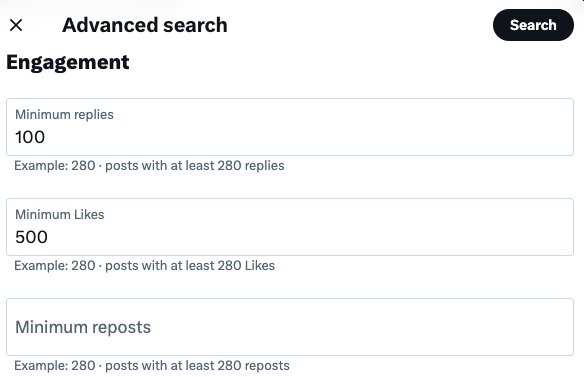Screen dimensions: 584x377
Task: Click the example hint about 280 reposts
Action: coord(152,365)
